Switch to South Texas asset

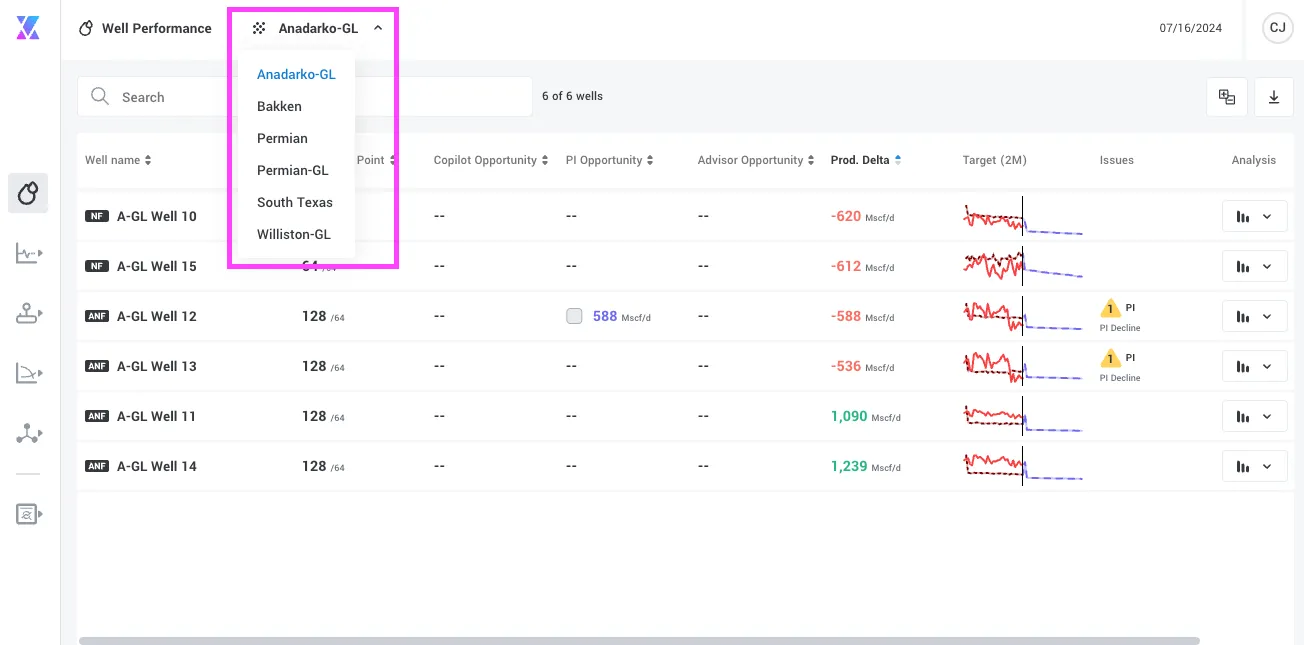pos(296,202)
